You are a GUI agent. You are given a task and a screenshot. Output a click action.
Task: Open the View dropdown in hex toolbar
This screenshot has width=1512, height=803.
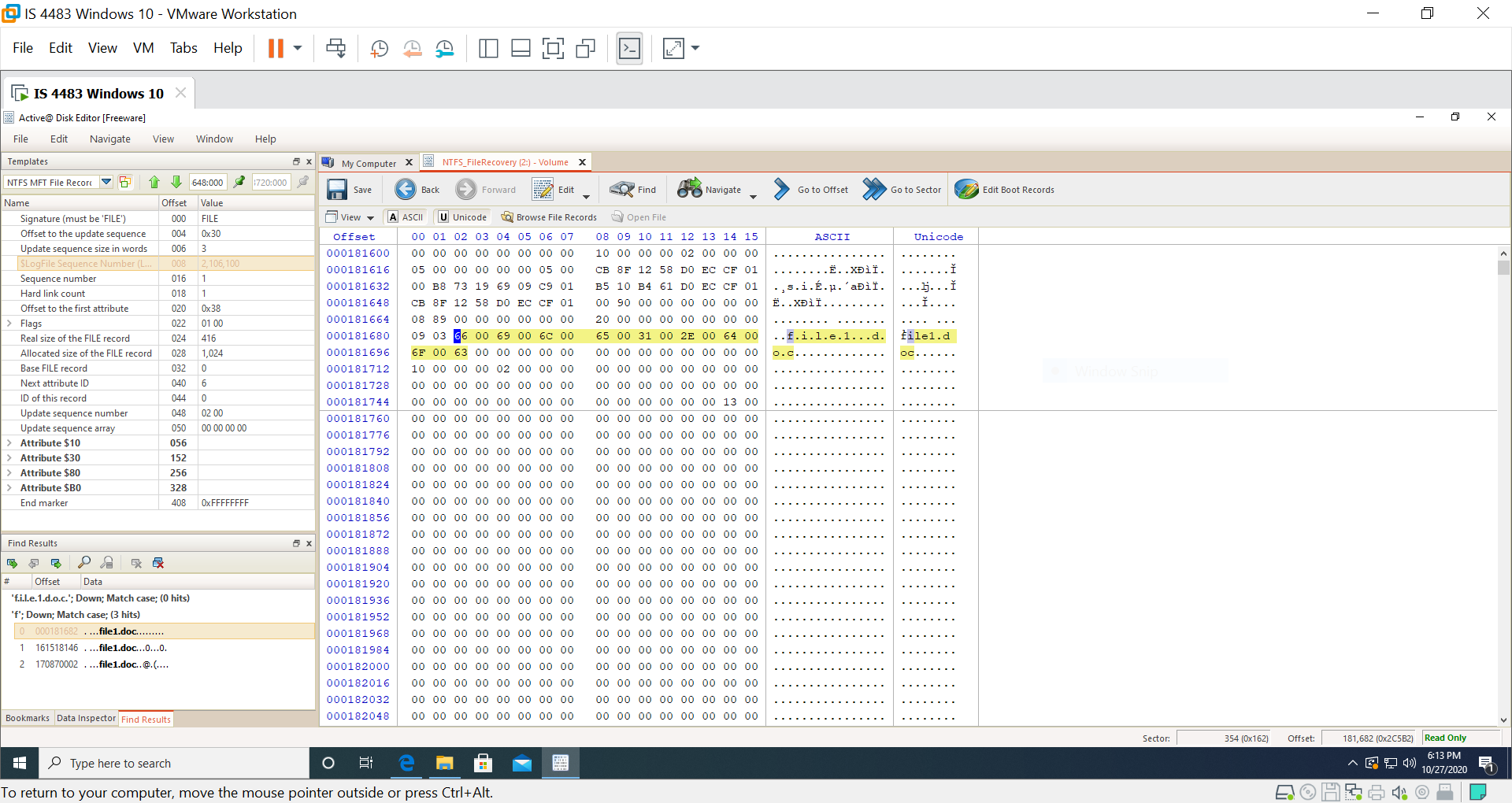pos(349,216)
